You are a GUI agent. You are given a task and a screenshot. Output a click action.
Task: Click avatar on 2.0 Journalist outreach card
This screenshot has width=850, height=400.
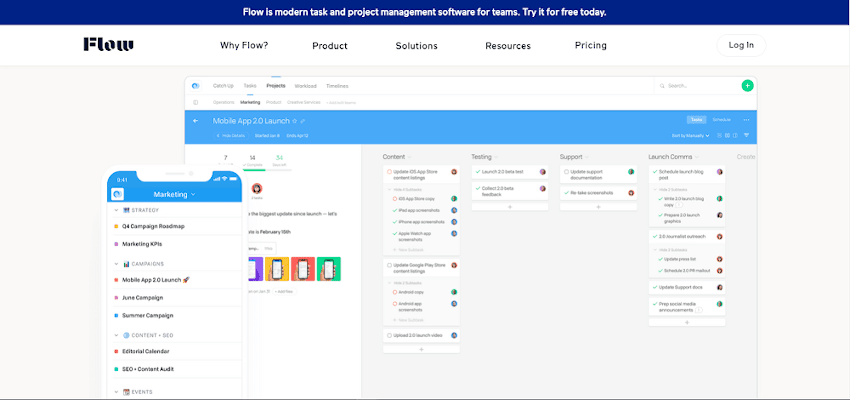click(720, 237)
